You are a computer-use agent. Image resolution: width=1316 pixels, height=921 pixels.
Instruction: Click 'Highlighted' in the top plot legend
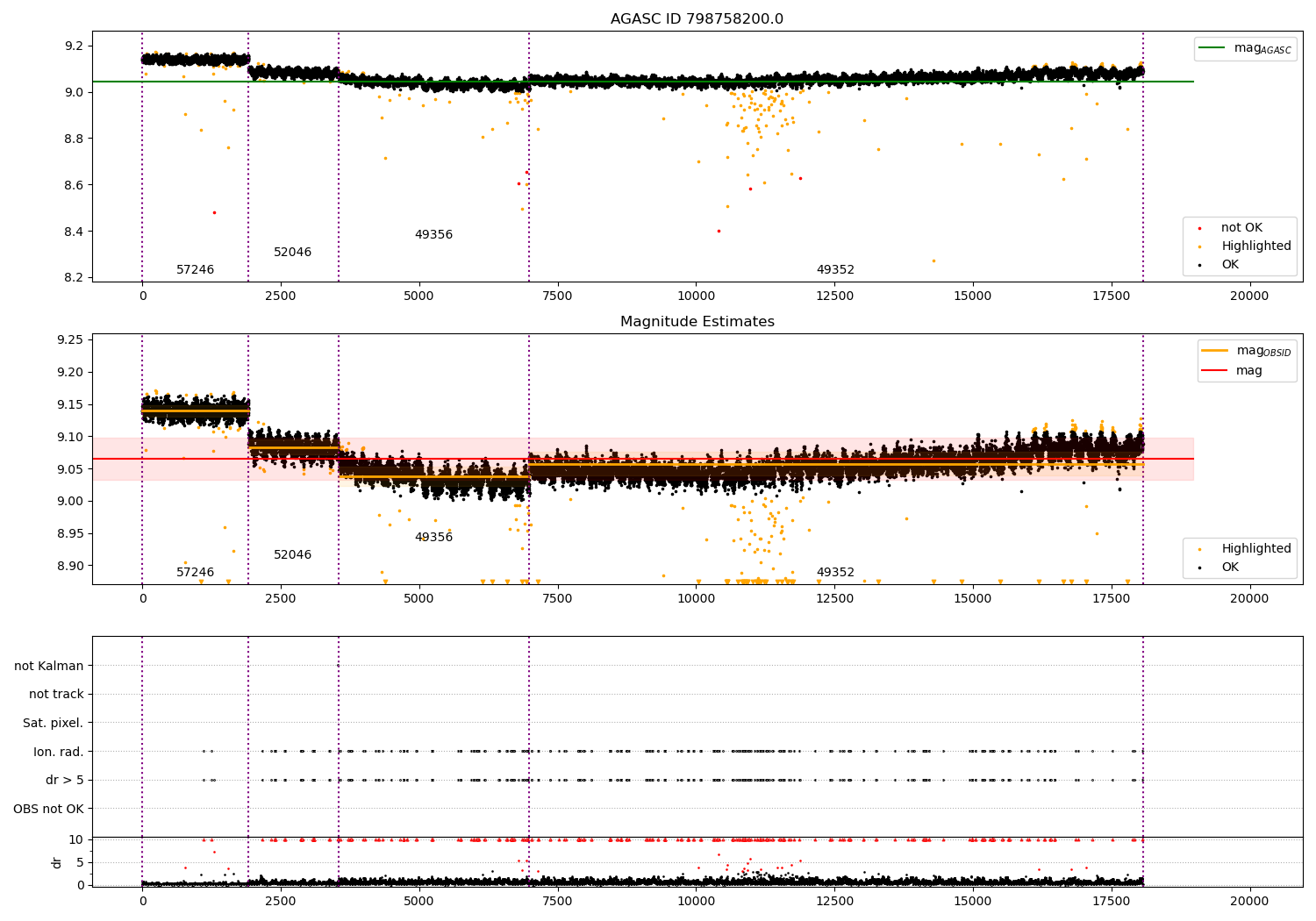click(x=1246, y=246)
